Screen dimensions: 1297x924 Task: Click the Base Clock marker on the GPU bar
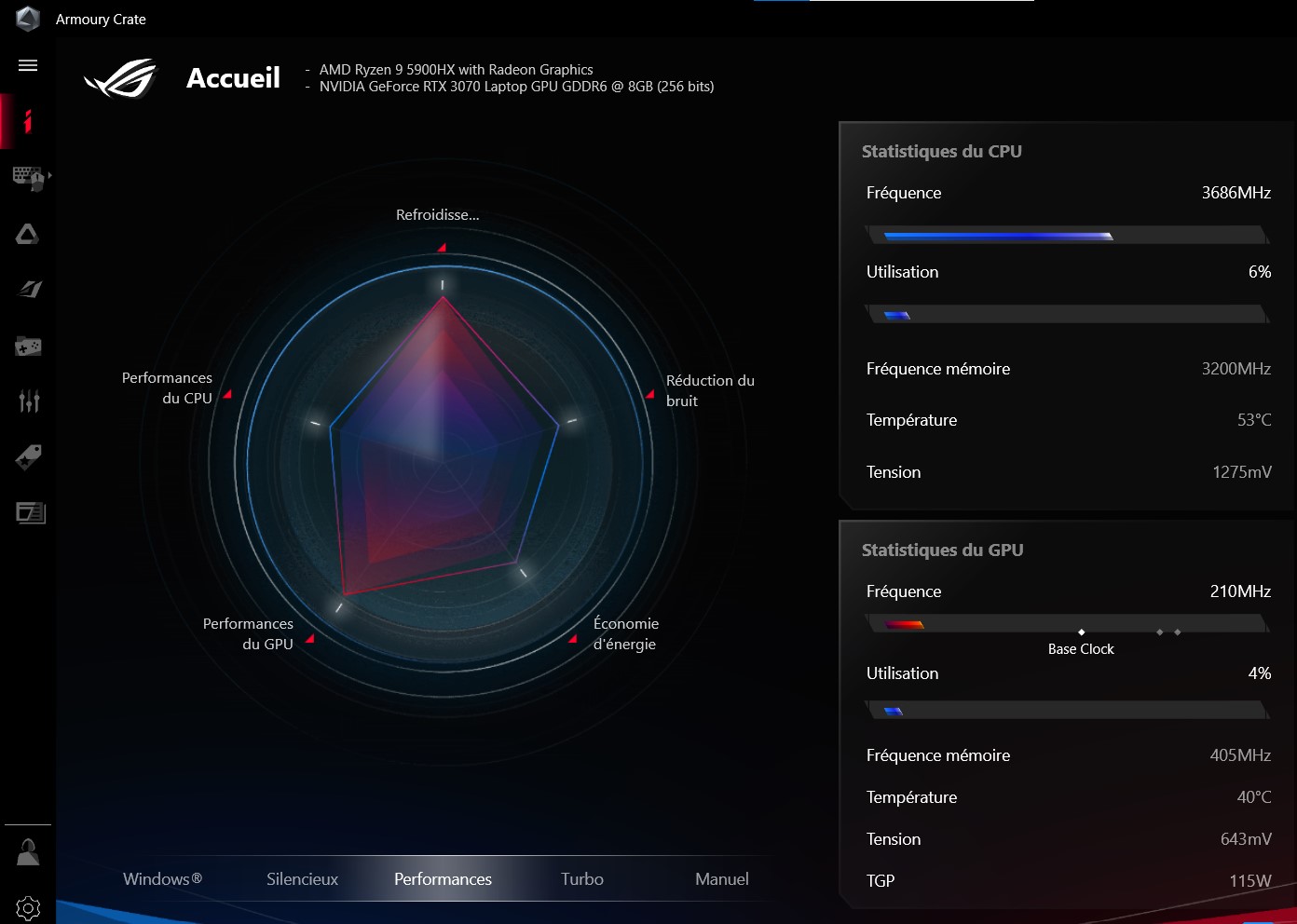pos(1081,632)
